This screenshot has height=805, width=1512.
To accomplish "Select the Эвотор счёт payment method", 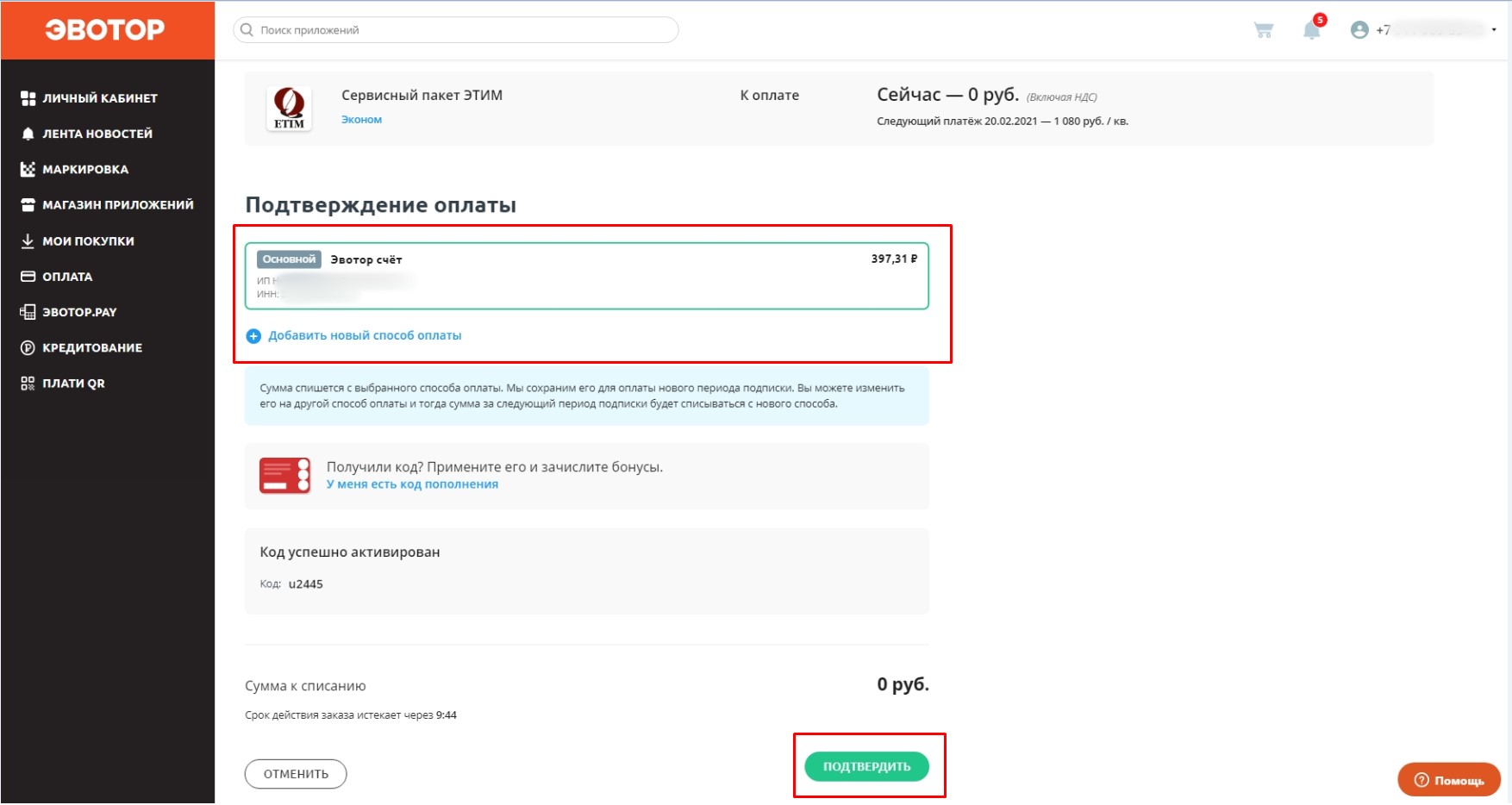I will [586, 276].
